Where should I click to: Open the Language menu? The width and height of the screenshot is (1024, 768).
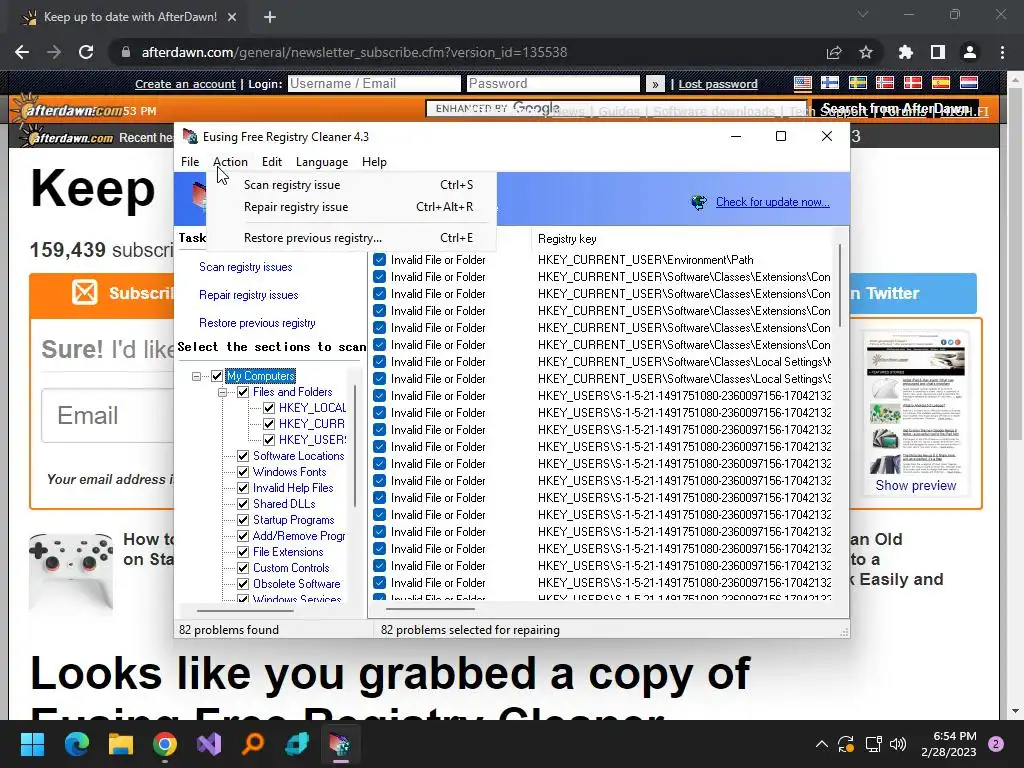click(x=322, y=162)
